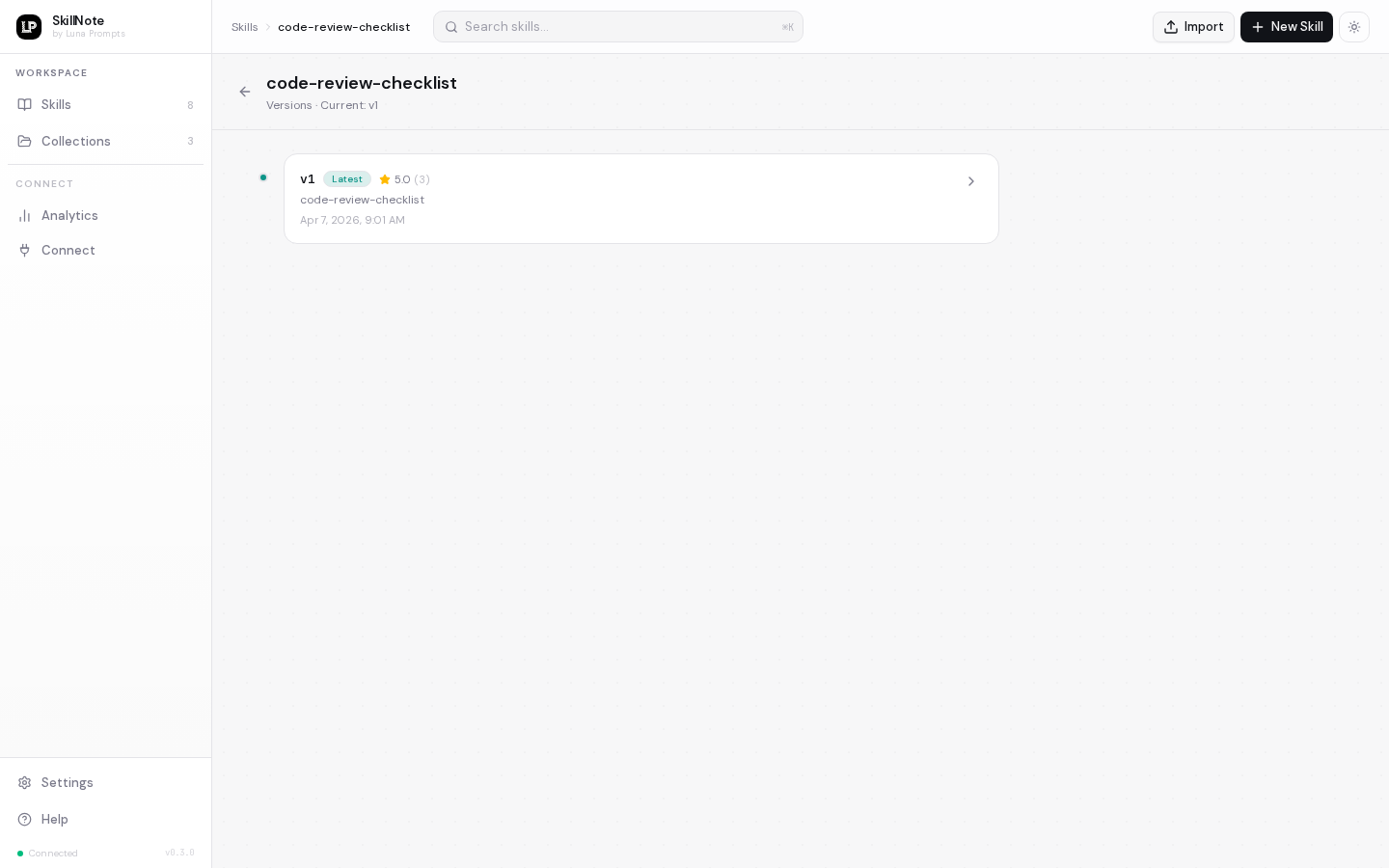Focus the Search skills field
1389x868 pixels.
618,27
